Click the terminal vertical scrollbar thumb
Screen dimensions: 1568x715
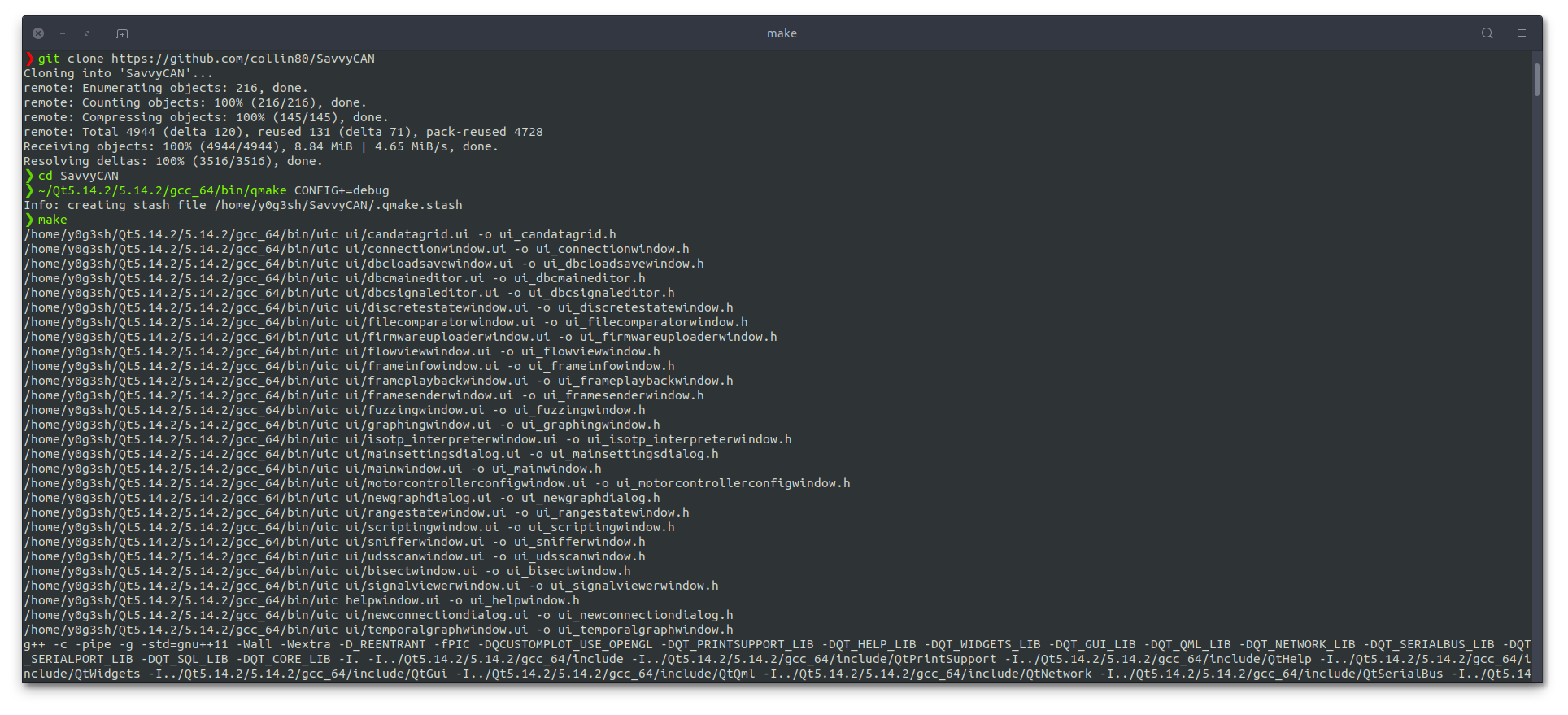1536,80
